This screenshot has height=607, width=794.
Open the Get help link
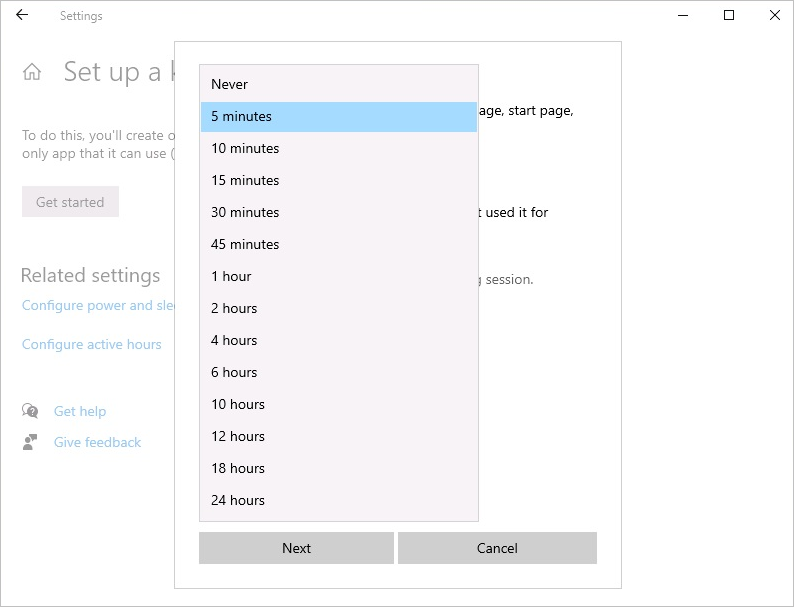pos(80,411)
